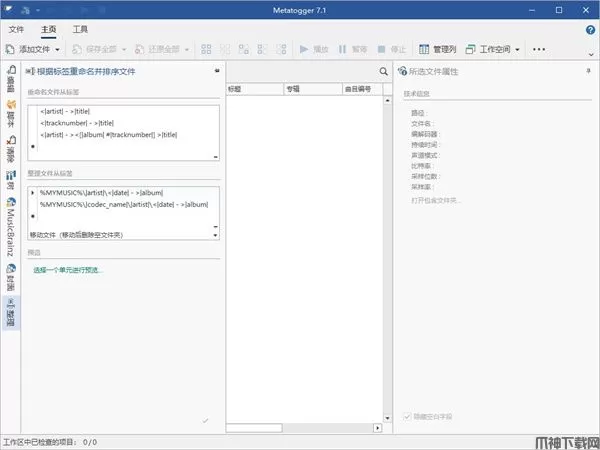Open the 脚本 (Scripts) sidebar panel

11,119
